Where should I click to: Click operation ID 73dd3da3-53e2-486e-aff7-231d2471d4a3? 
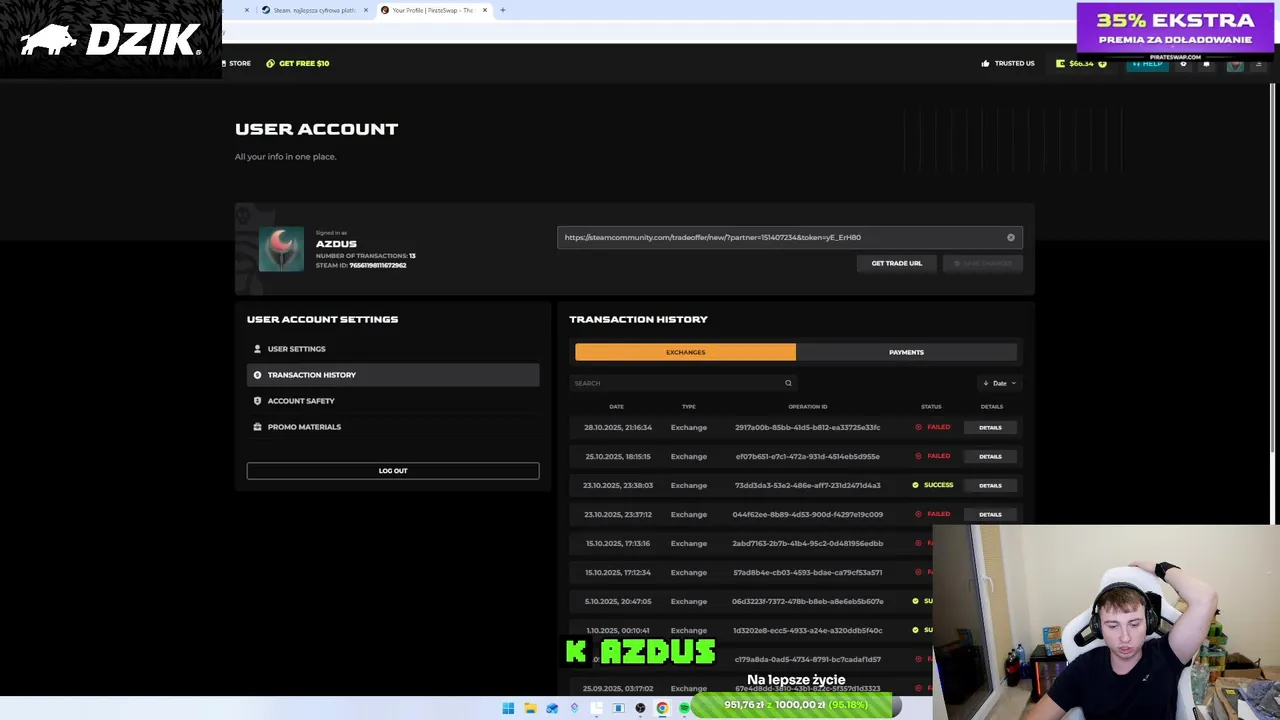coord(807,486)
